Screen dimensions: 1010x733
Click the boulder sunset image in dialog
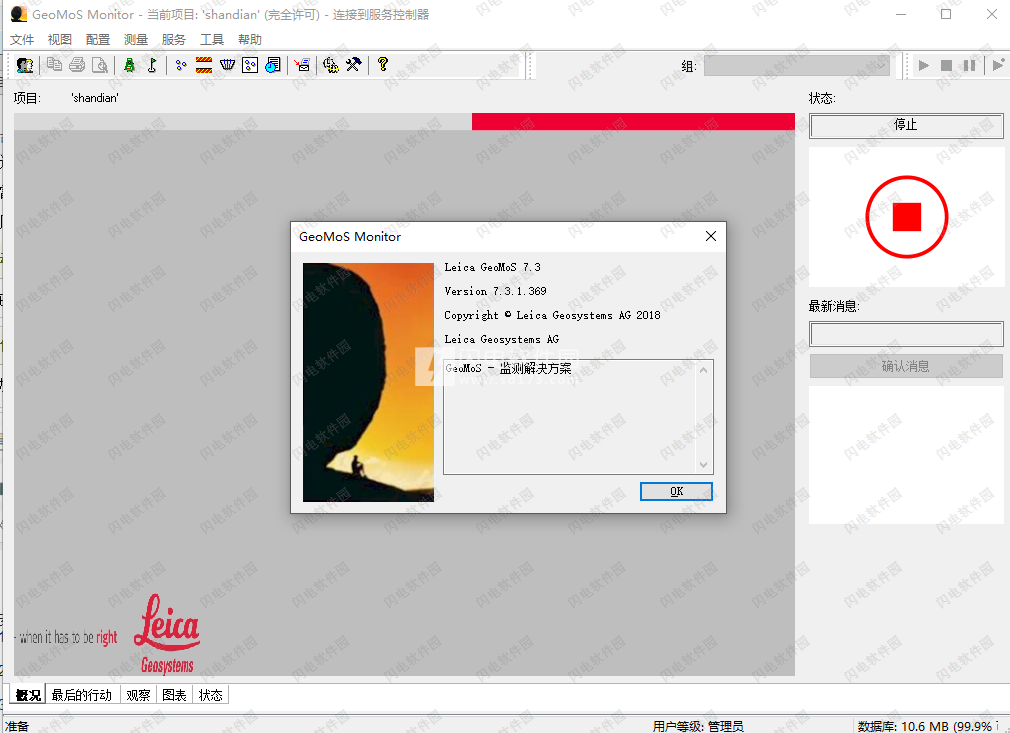click(368, 382)
